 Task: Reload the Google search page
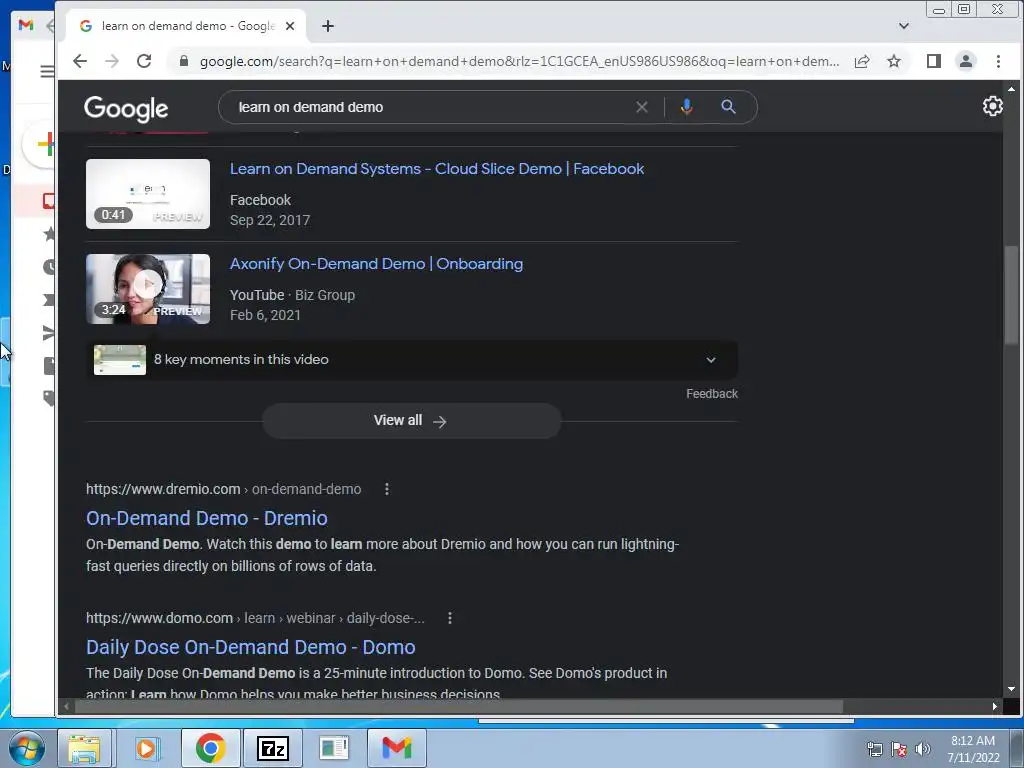point(144,61)
